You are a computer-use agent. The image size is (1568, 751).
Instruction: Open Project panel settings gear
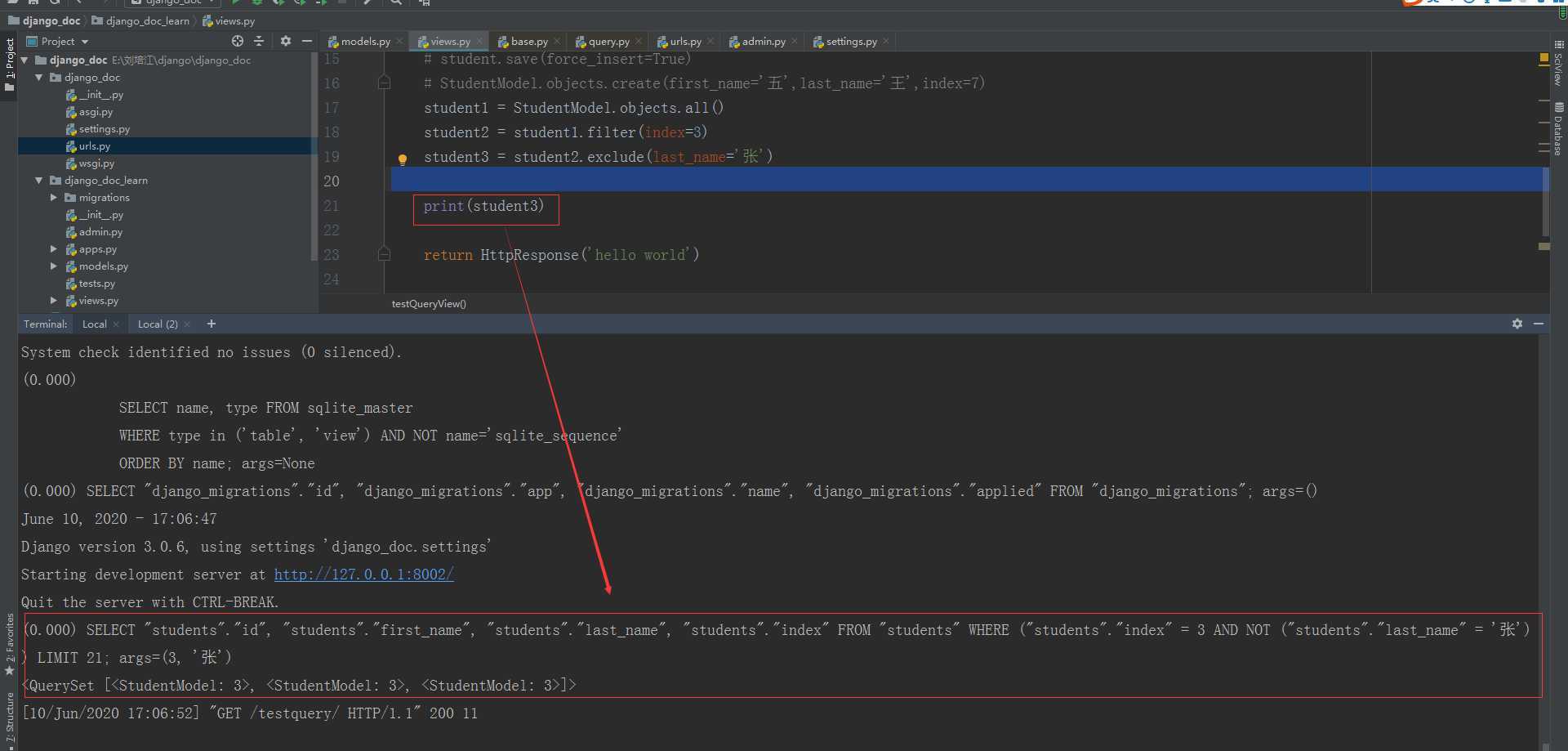pyautogui.click(x=285, y=41)
